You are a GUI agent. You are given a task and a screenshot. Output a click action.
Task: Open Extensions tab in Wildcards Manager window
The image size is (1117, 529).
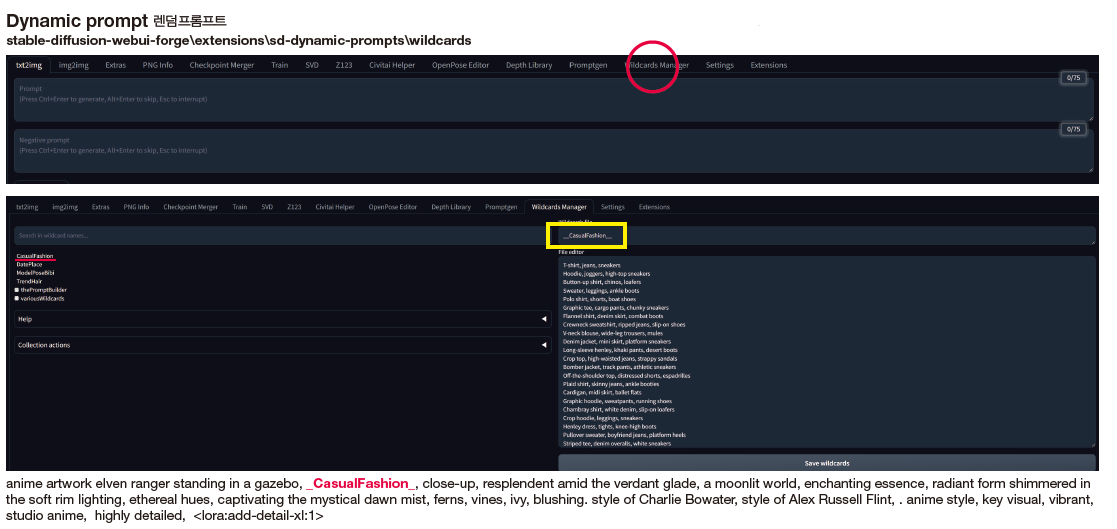click(654, 207)
